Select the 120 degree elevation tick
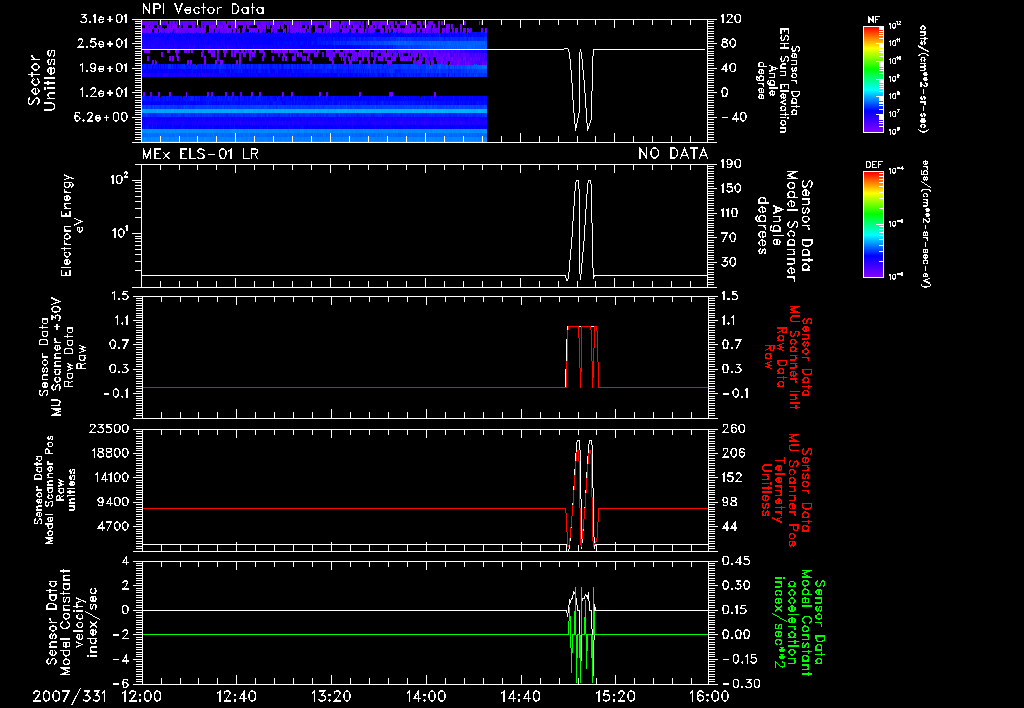 click(731, 19)
